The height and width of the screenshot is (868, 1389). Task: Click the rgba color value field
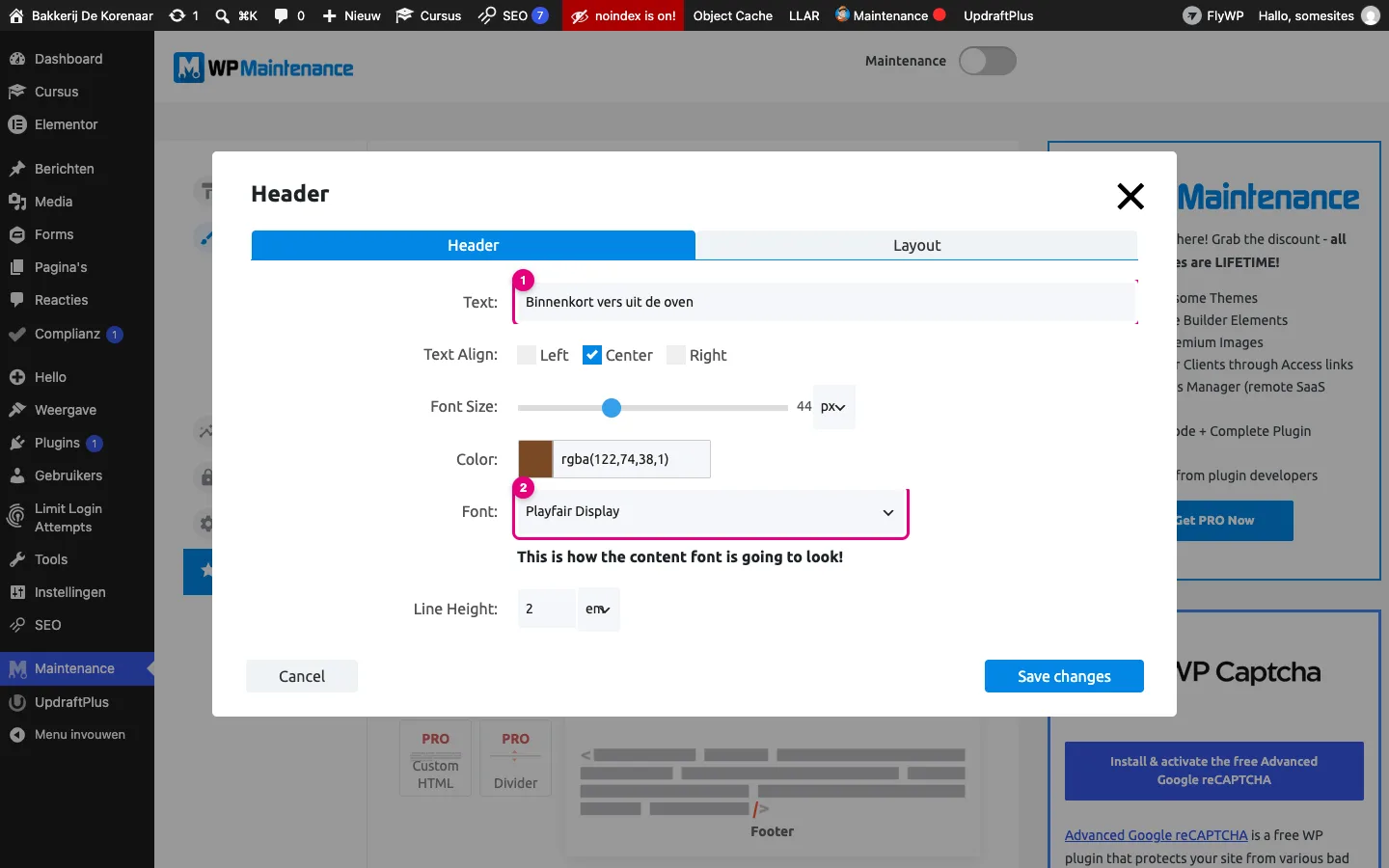click(x=632, y=459)
